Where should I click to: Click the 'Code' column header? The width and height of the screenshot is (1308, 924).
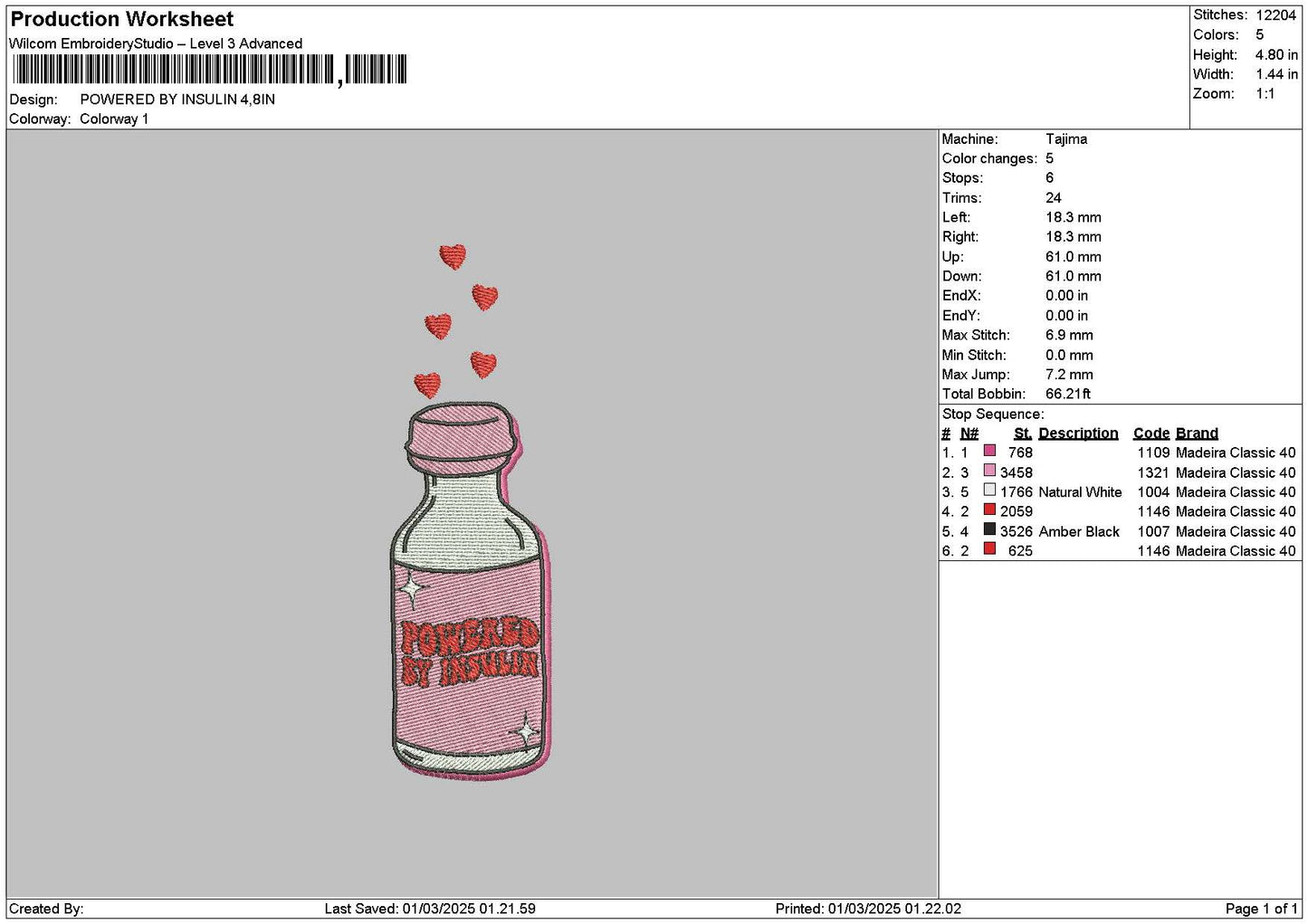(x=1151, y=433)
